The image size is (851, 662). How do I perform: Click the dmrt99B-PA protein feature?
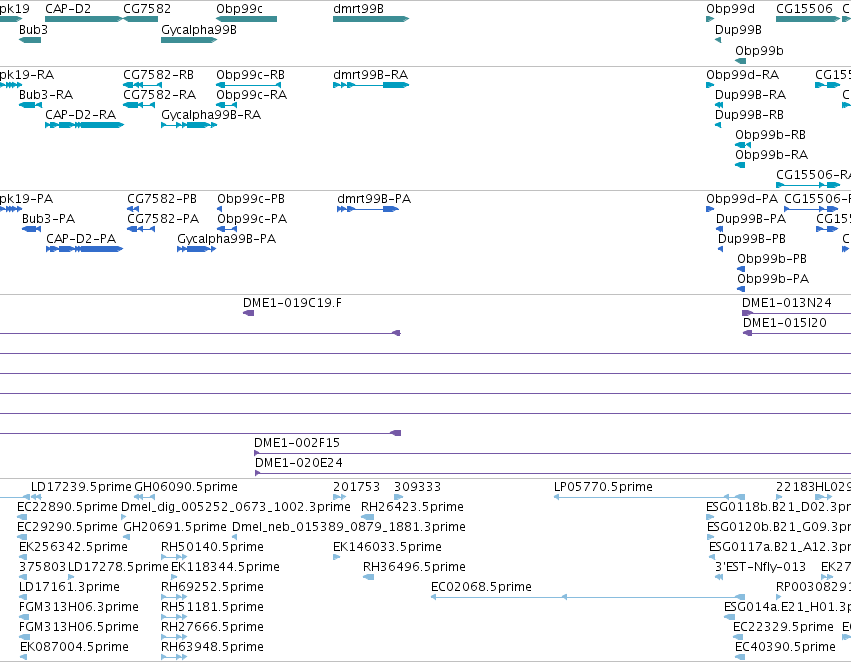coord(368,209)
